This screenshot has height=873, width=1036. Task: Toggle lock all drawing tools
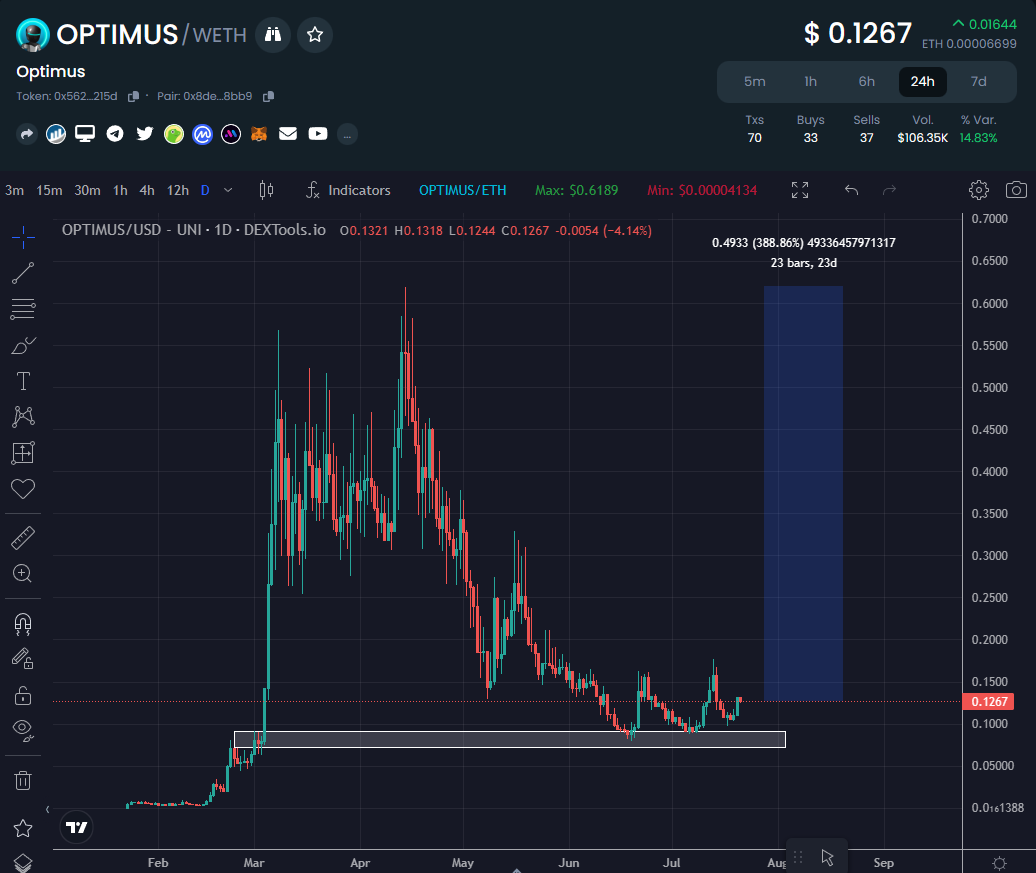[23, 695]
